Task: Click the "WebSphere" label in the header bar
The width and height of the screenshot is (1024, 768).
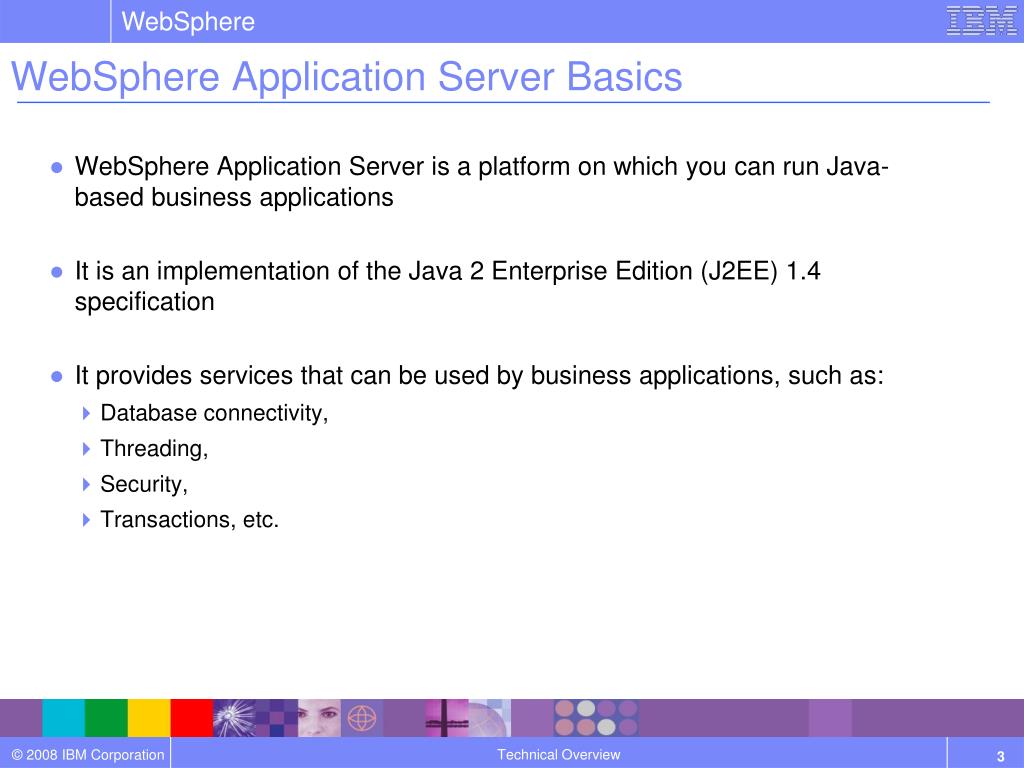Action: pos(188,22)
